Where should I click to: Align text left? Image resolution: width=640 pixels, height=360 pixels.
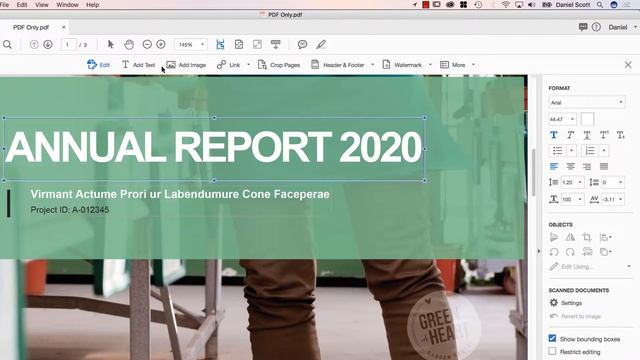(x=553, y=167)
